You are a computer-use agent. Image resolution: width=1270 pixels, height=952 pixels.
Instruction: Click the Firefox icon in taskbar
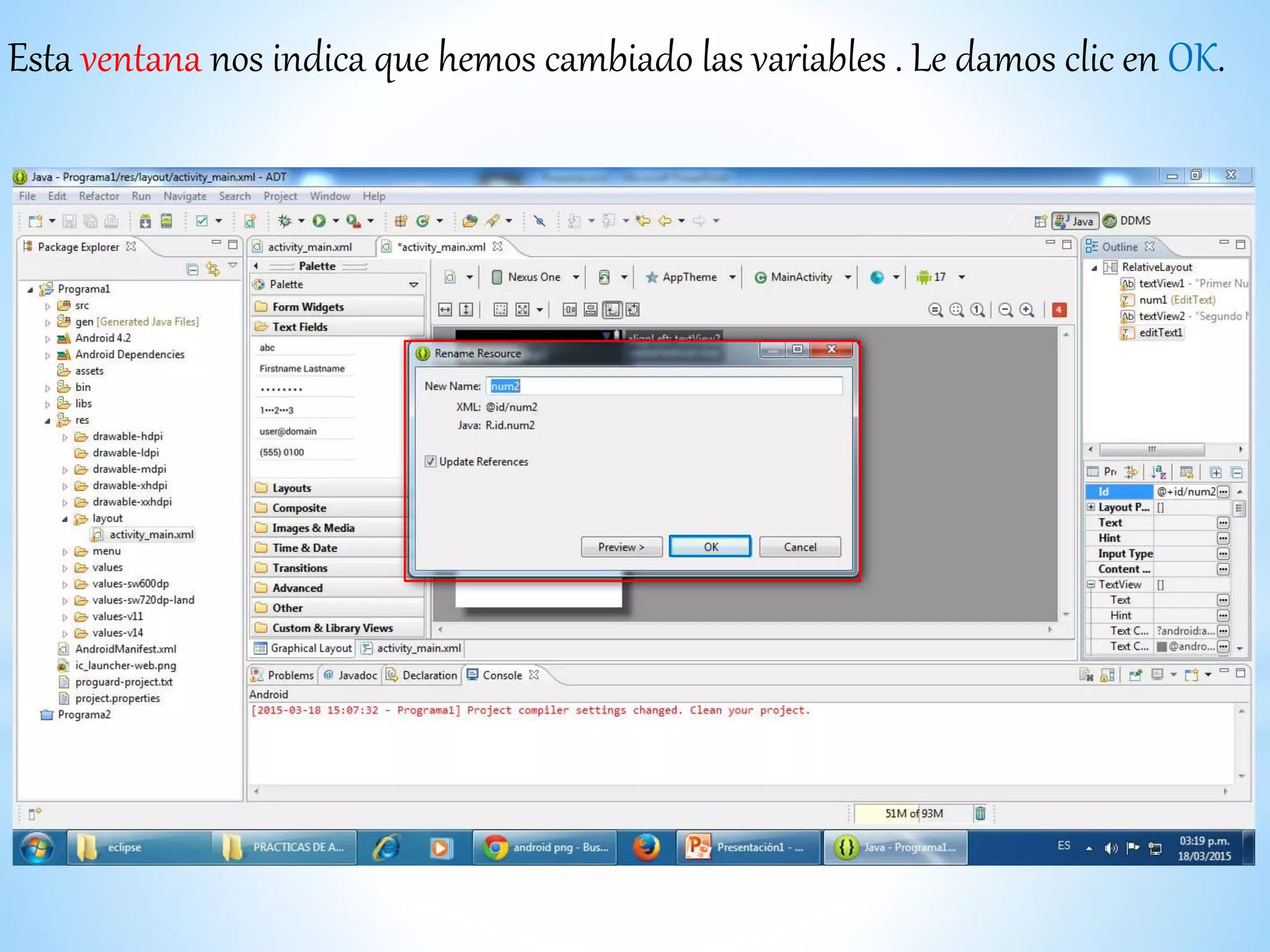[646, 847]
